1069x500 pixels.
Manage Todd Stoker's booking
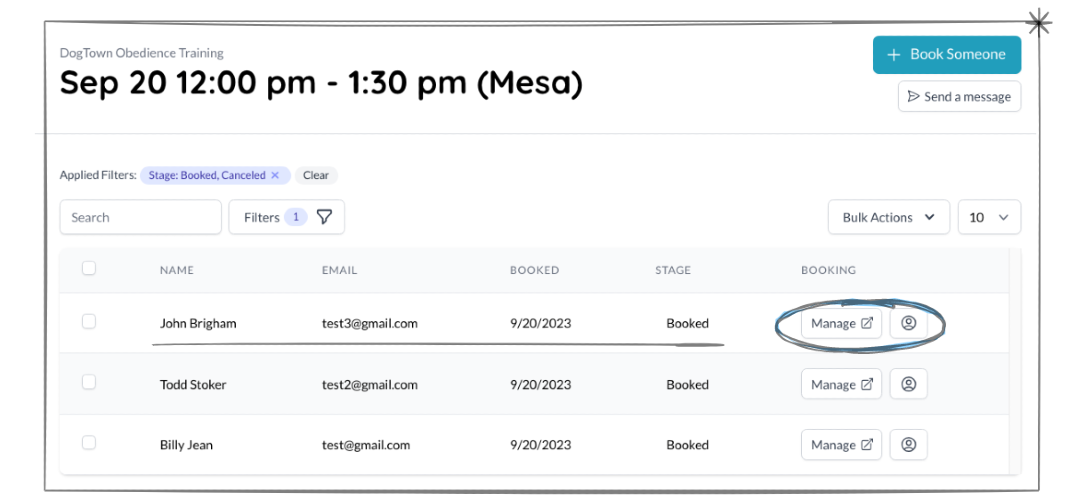pos(841,384)
